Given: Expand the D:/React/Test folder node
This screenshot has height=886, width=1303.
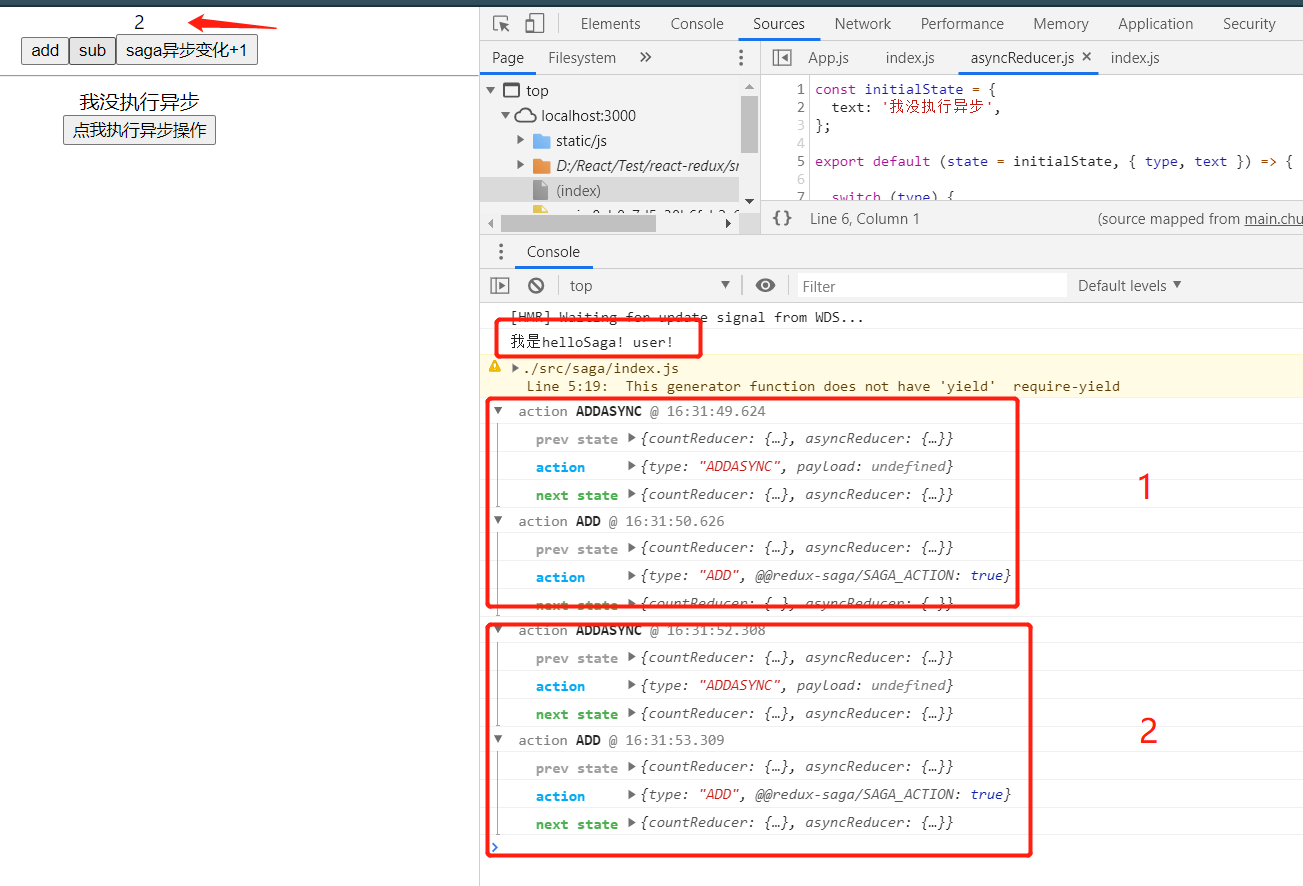Looking at the screenshot, I should (521, 165).
